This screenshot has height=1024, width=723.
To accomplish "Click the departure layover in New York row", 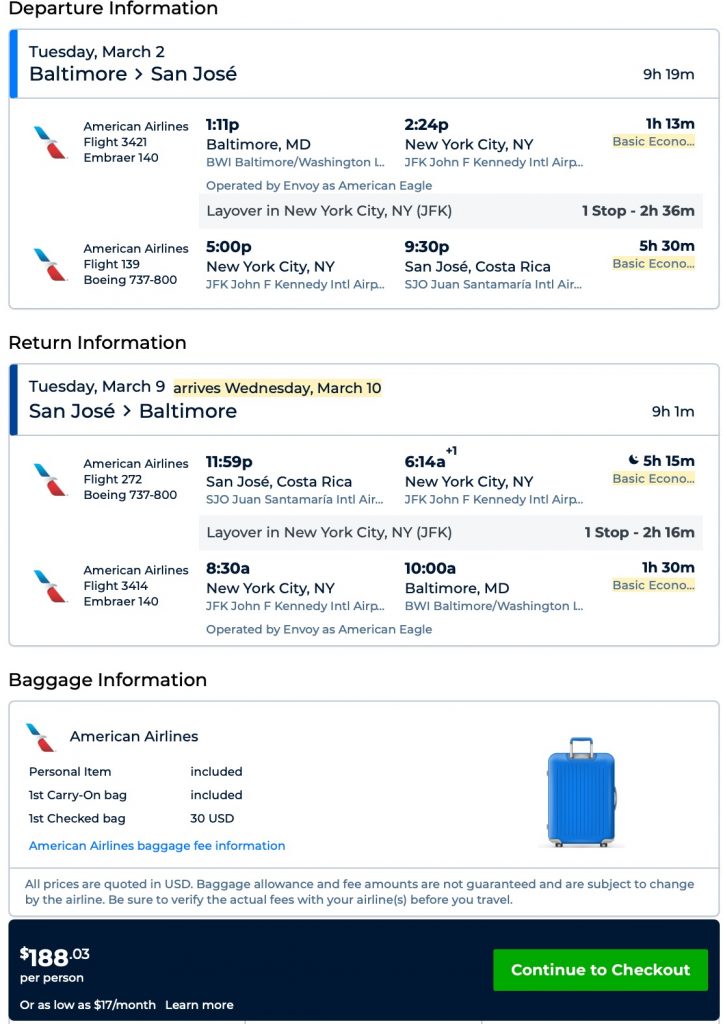I will pos(450,211).
